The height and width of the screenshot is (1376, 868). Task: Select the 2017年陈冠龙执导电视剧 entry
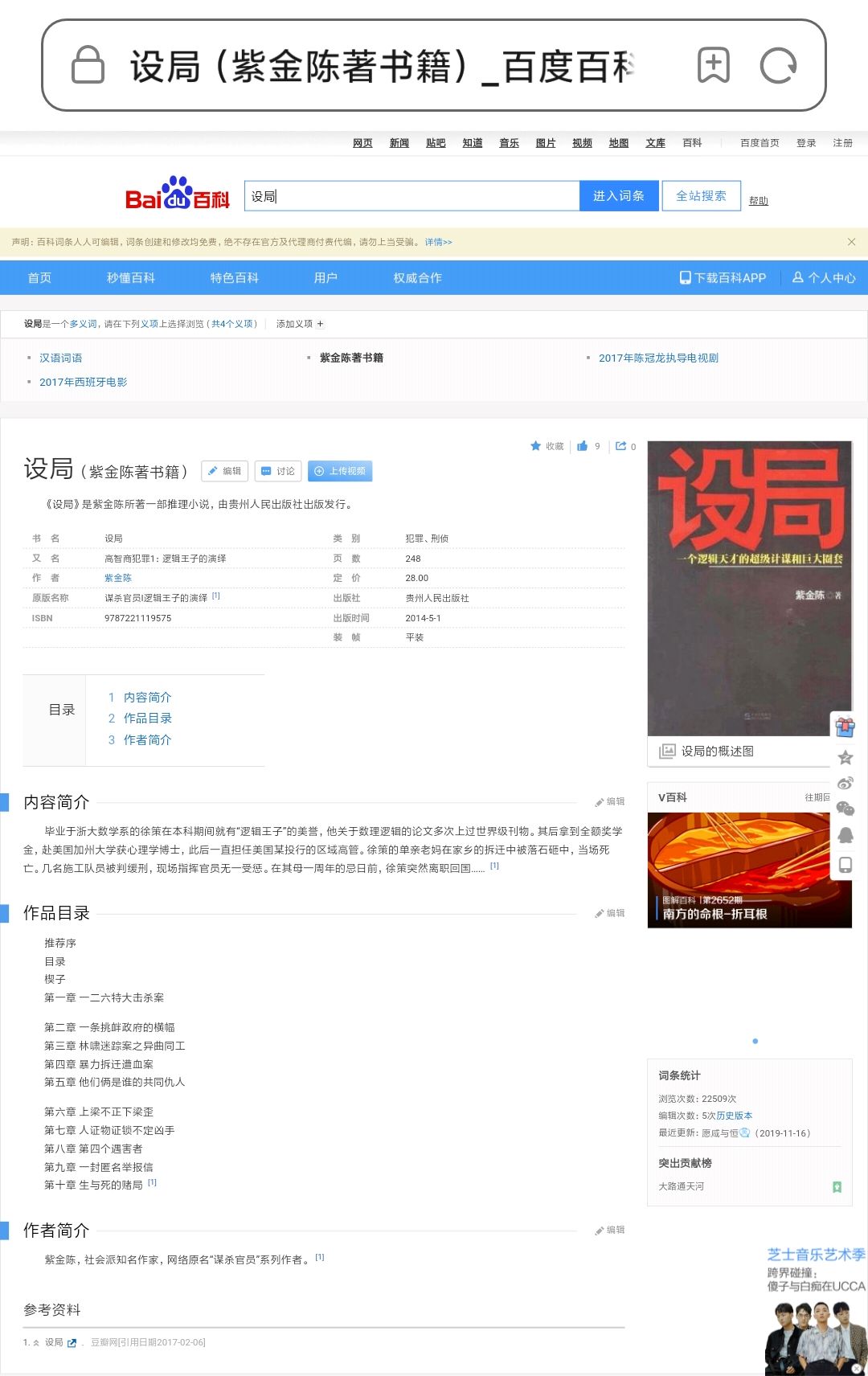pyautogui.click(x=658, y=358)
